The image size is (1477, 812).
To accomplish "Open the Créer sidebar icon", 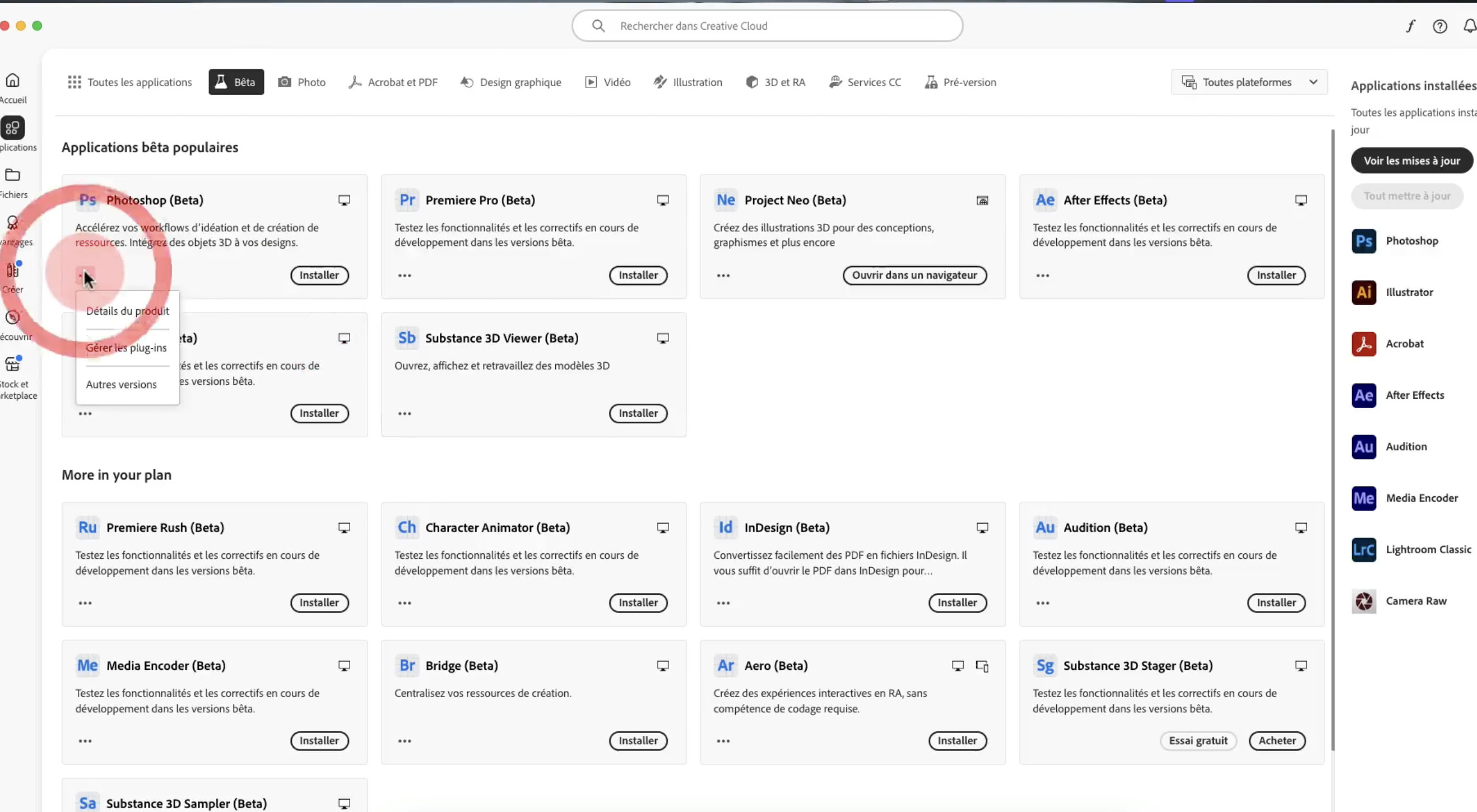I will click(x=13, y=270).
